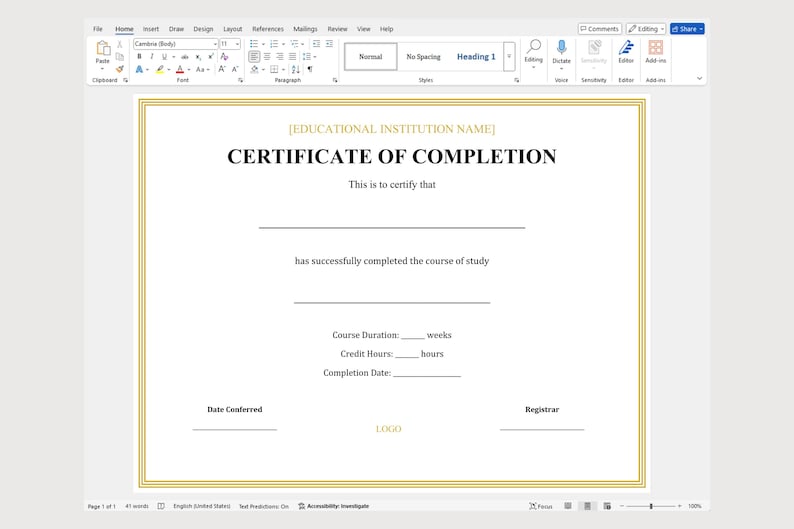Click Decrease Indent icon
The width and height of the screenshot is (794, 529).
point(316,44)
